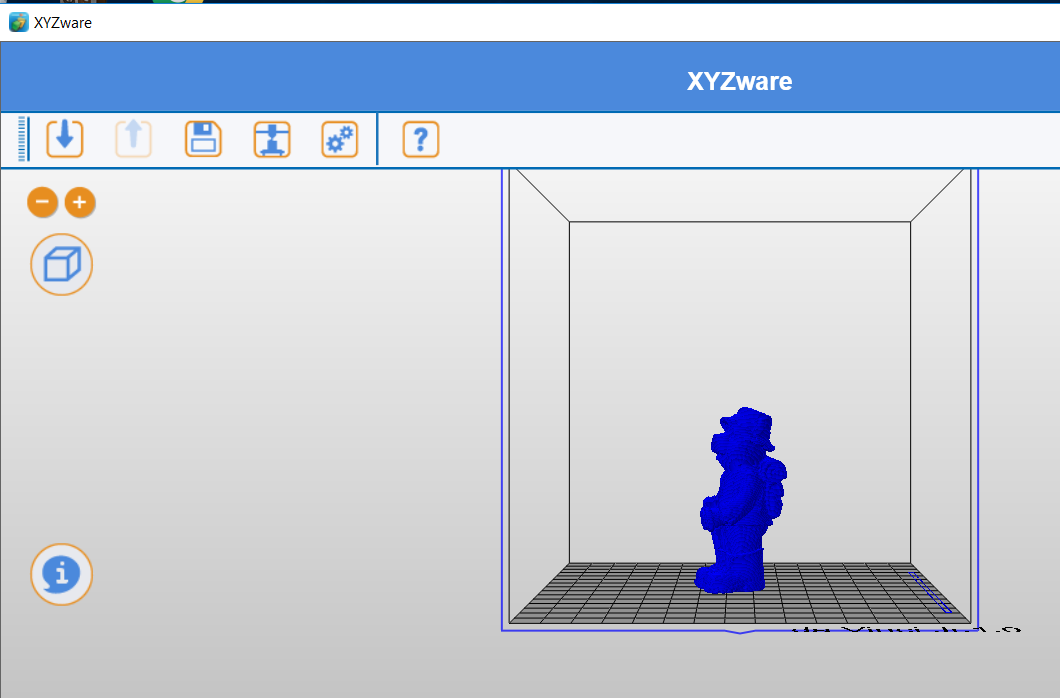This screenshot has width=1060, height=698.
Task: Click the toolbar grip handle
Action: (22, 139)
